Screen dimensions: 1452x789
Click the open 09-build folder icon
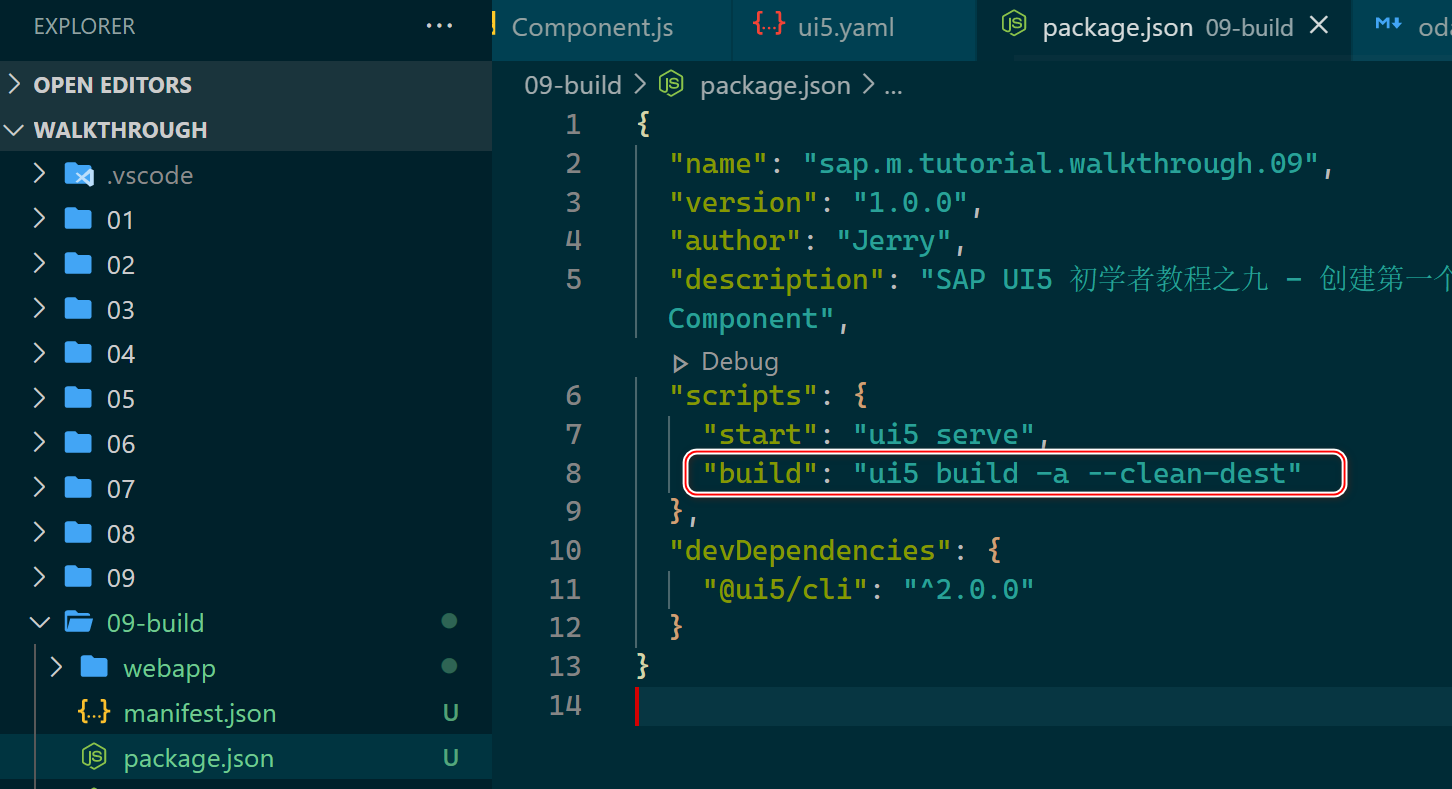click(x=79, y=623)
